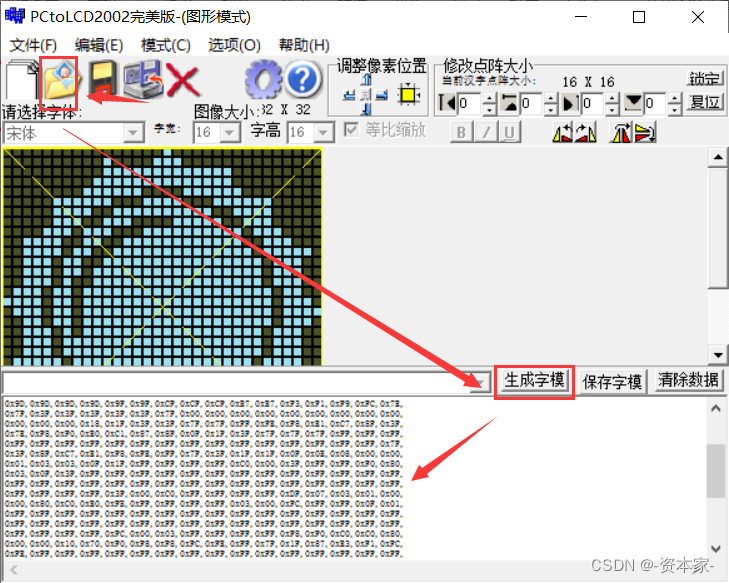729x583 pixels.
Task: Click the new blank image icon
Action: point(21,80)
